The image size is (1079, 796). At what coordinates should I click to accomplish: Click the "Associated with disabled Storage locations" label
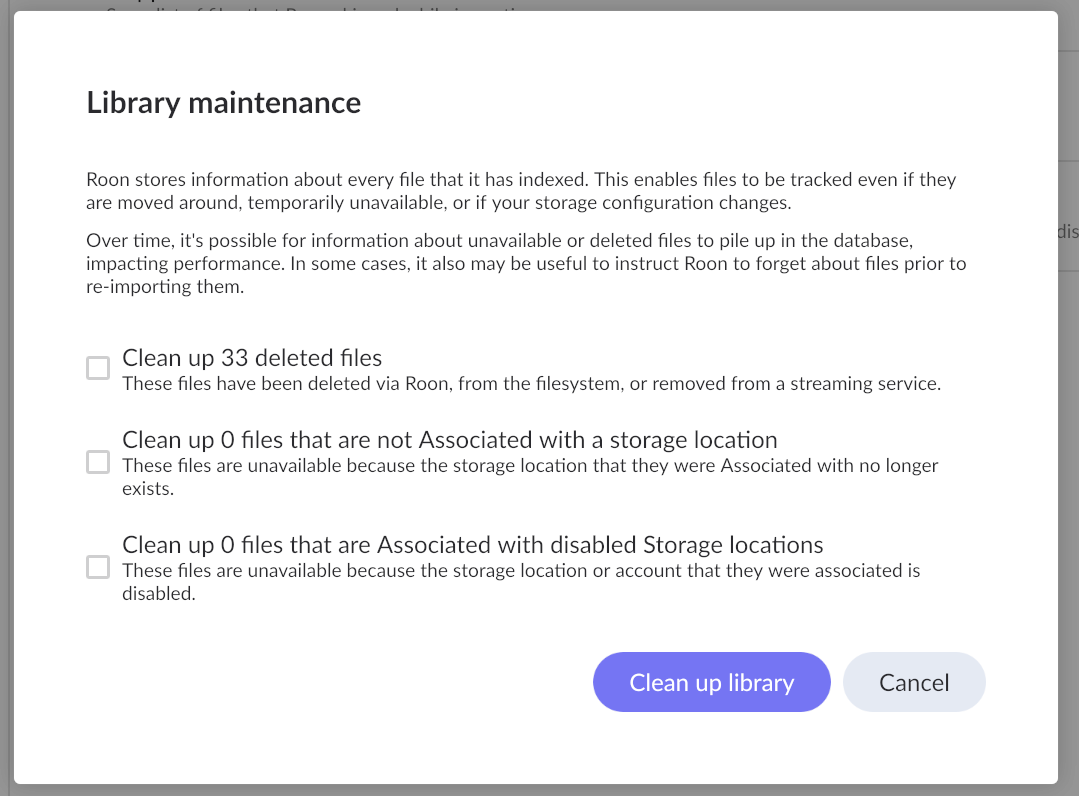472,545
